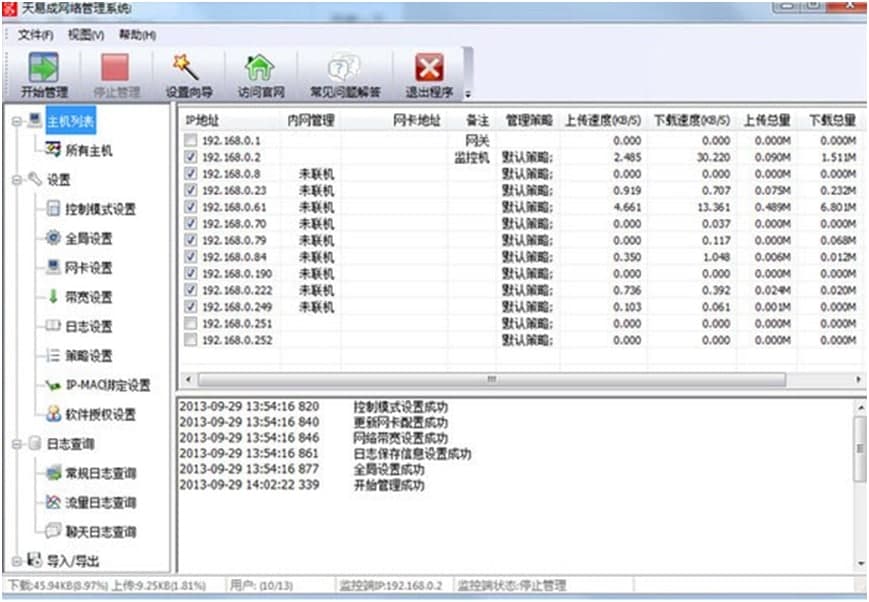Viewport: 869px width, 602px height.
Task: Click the 带宽设置 green arrow icon
Action: click(53, 297)
